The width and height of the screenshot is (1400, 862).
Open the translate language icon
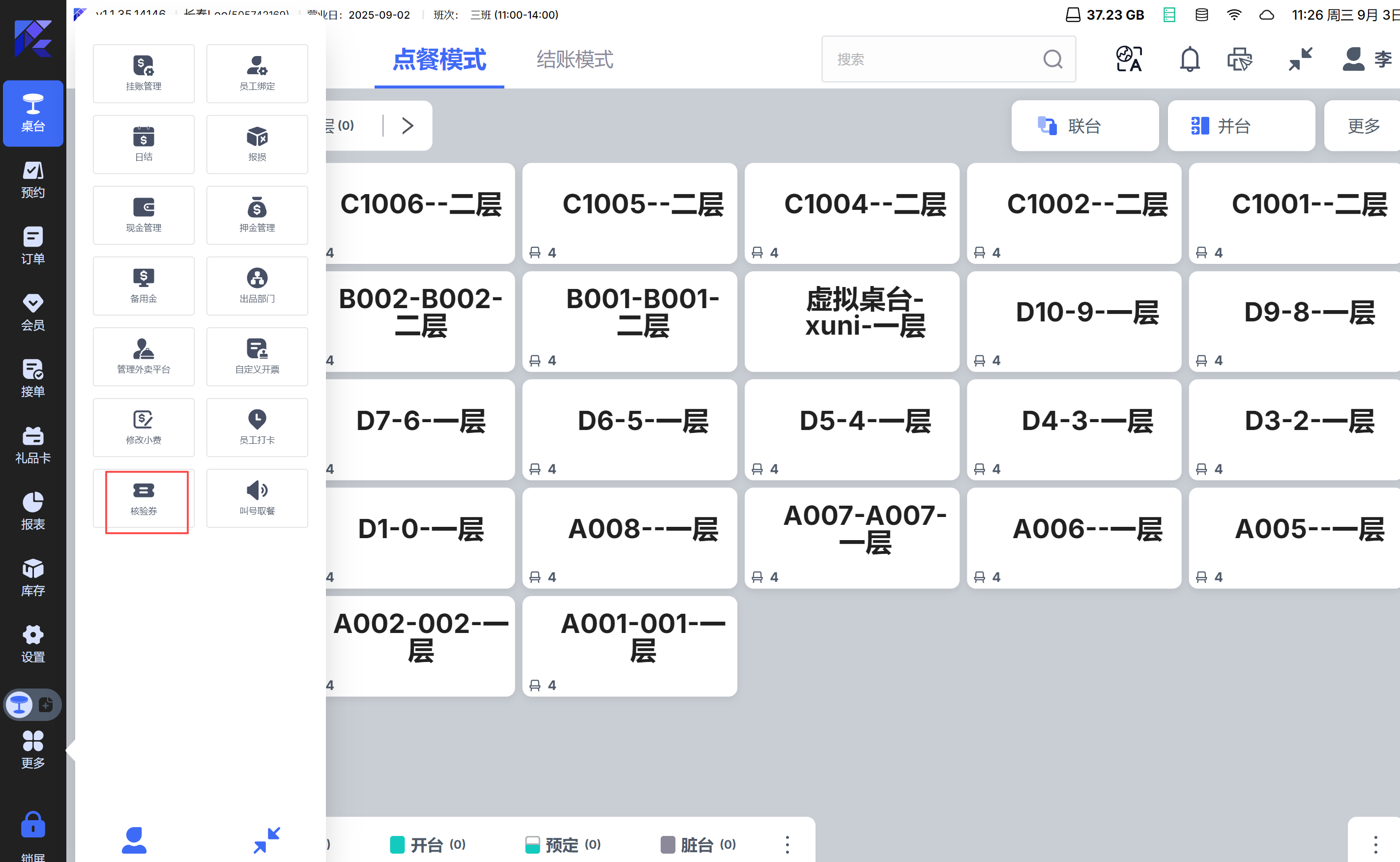tap(1129, 59)
